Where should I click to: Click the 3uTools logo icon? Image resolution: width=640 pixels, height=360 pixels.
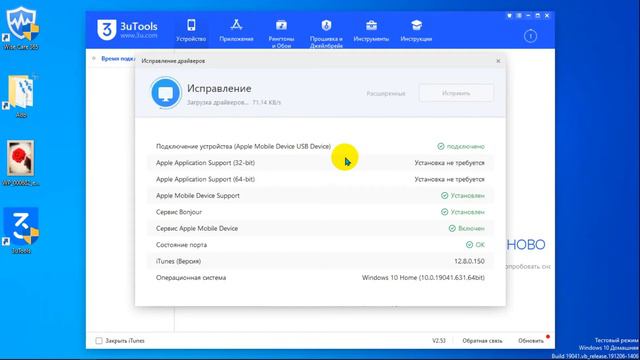(107, 30)
